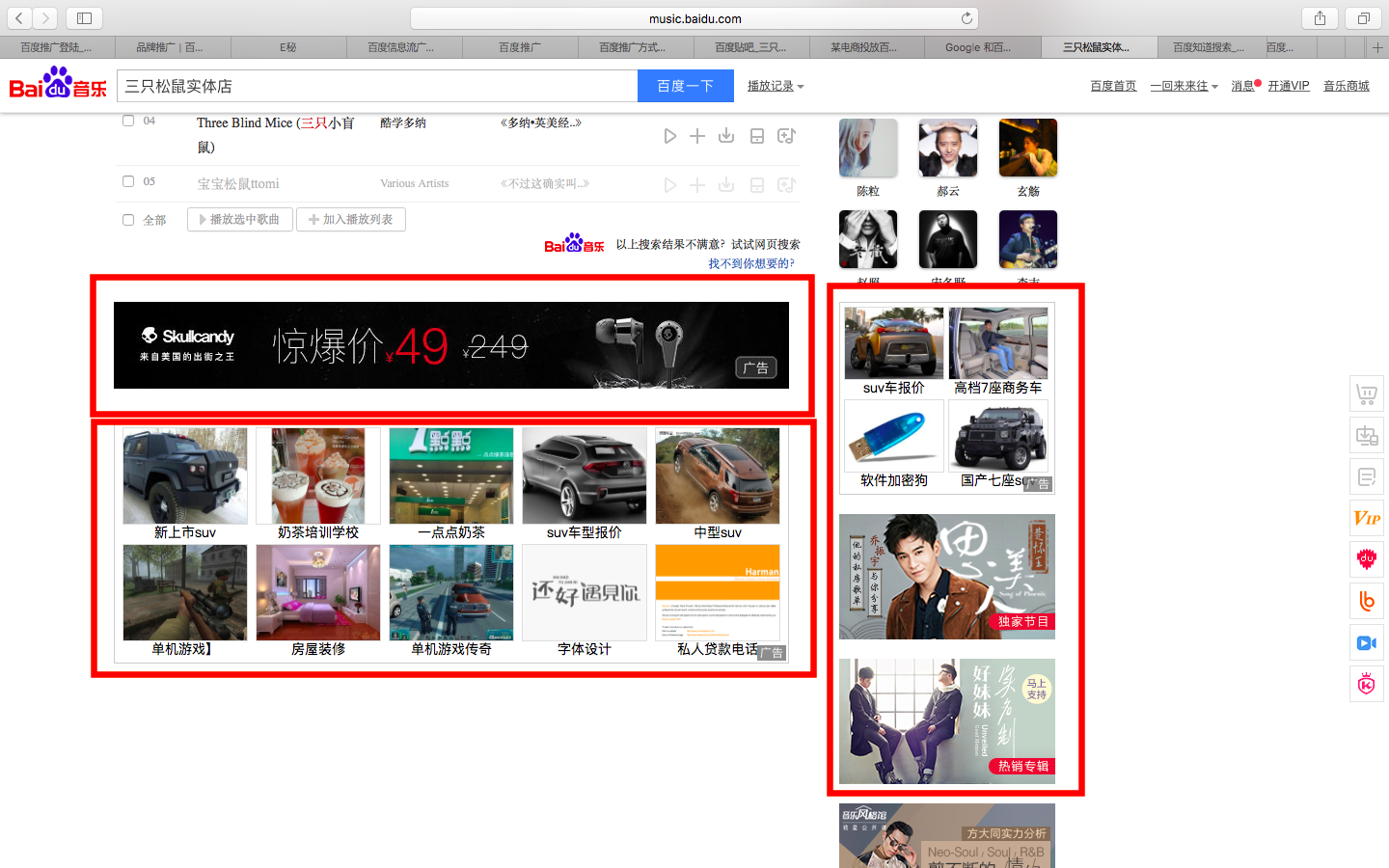1389x868 pixels.
Task: Click the 百度一下 search button
Action: point(685,86)
